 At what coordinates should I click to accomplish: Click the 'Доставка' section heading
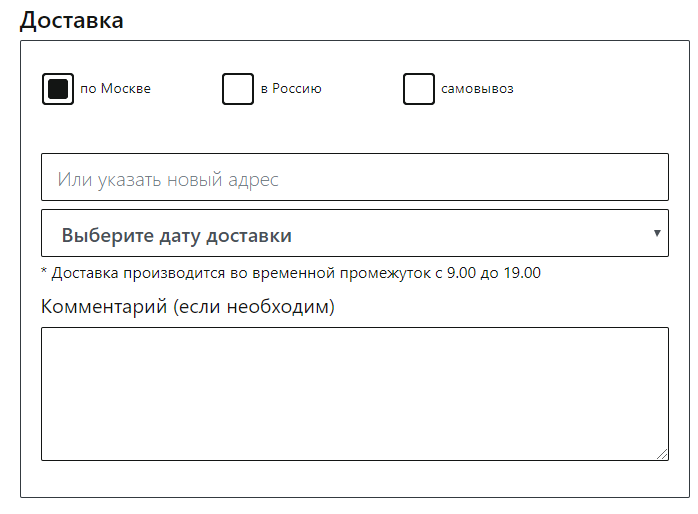pyautogui.click(x=72, y=20)
